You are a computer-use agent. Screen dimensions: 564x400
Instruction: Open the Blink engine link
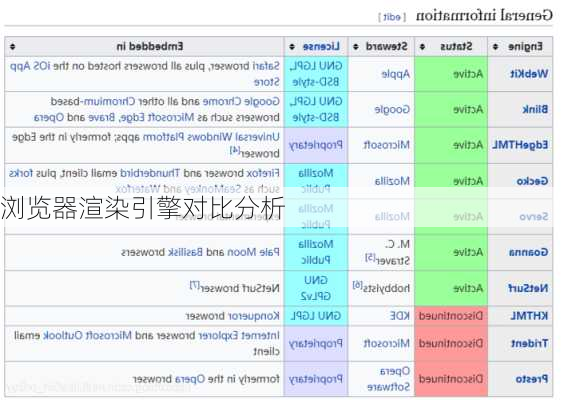click(x=535, y=109)
